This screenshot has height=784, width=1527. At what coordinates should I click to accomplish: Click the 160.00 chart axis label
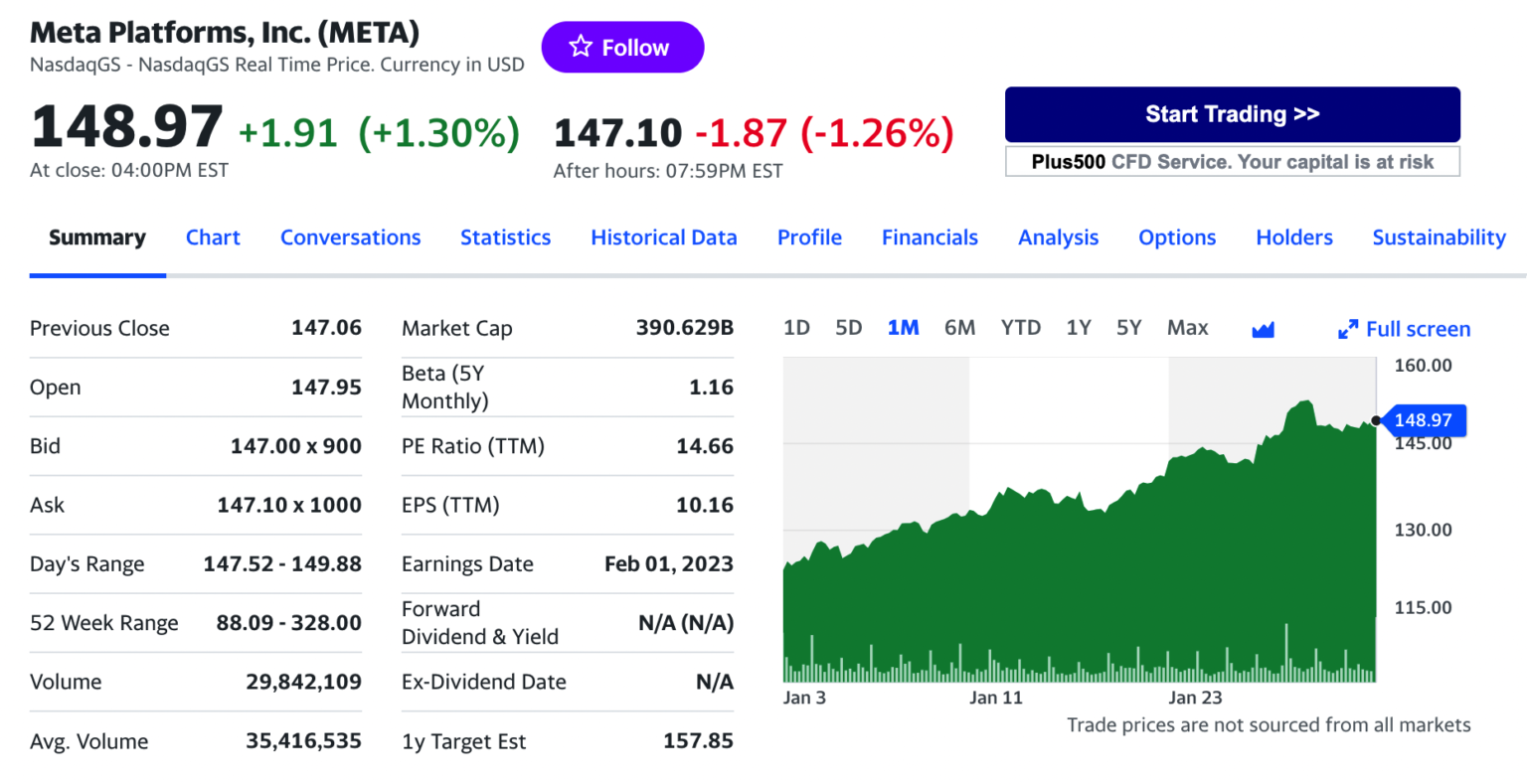(x=1423, y=366)
